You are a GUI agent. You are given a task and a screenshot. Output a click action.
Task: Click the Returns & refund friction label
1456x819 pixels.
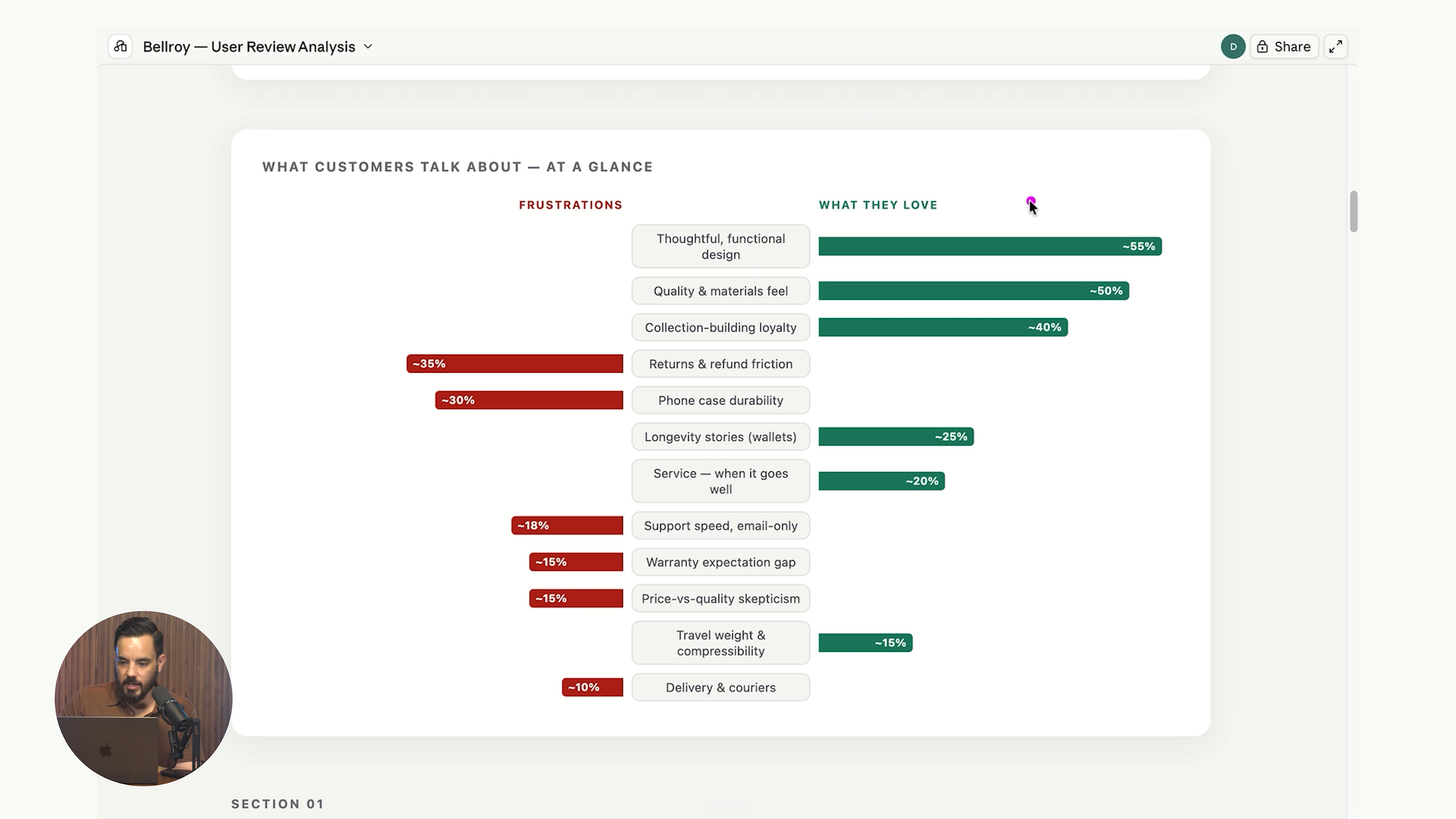click(x=720, y=364)
